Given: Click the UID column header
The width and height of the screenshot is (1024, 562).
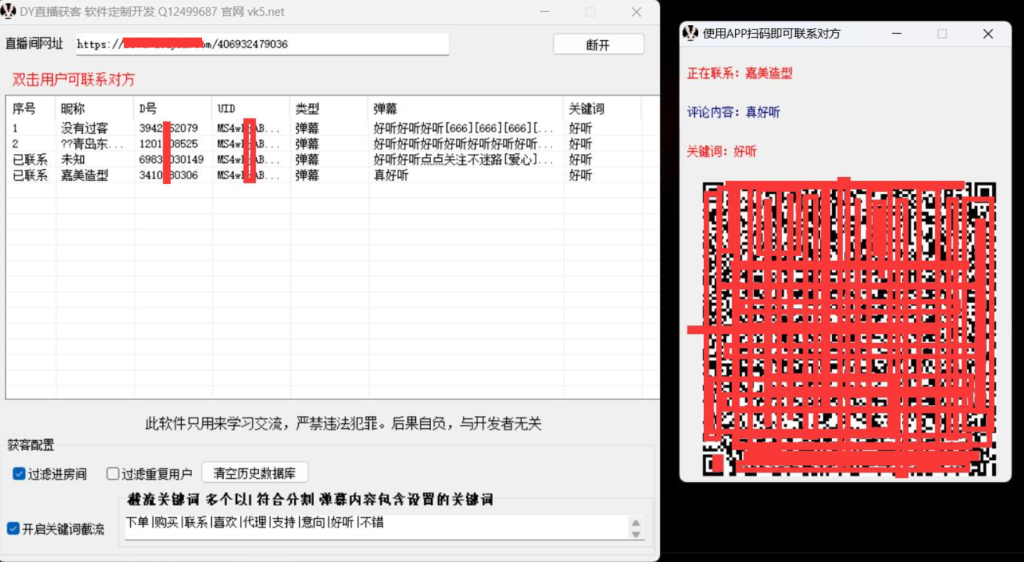Looking at the screenshot, I should point(251,108).
